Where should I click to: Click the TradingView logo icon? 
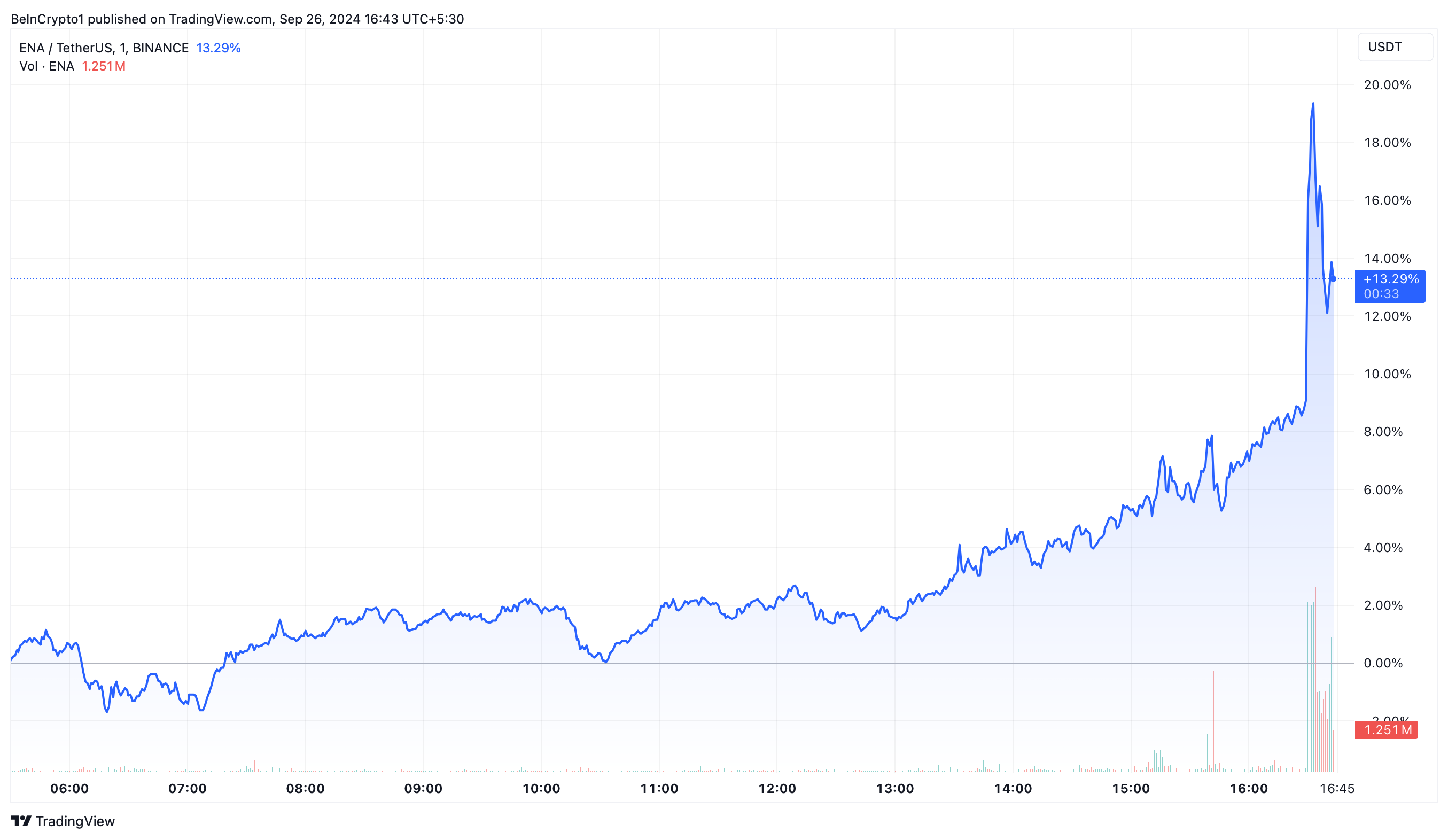tap(21, 821)
